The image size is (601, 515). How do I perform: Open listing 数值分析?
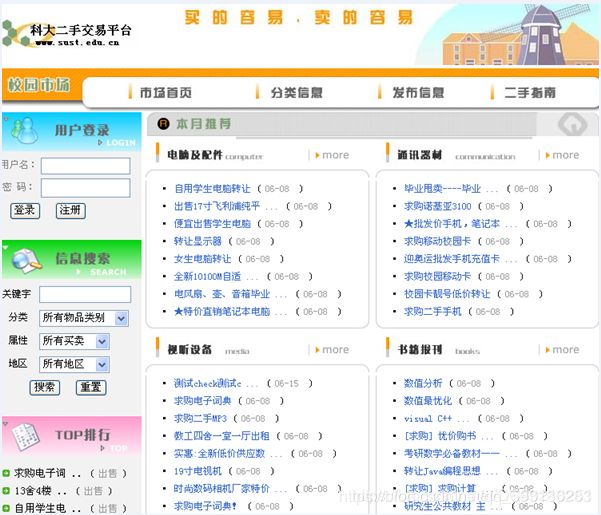point(423,383)
